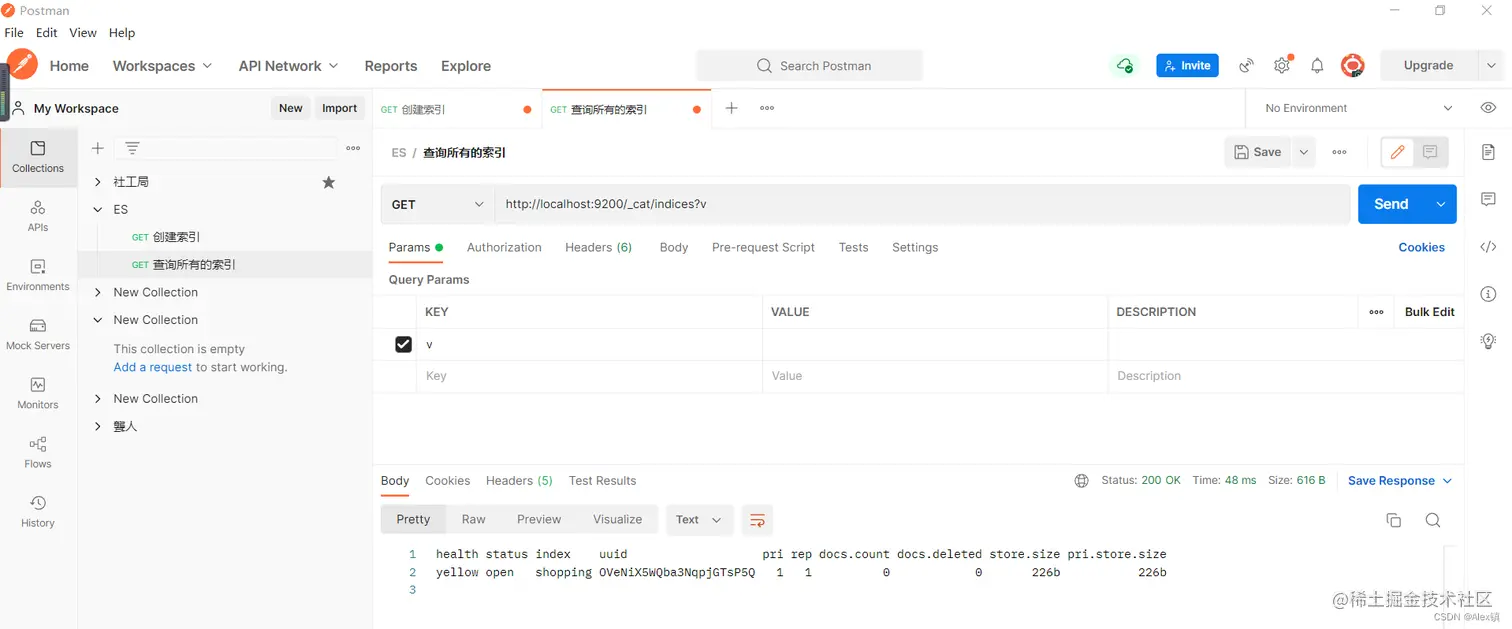Viewport: 1512px width, 629px height.
Task: Open query params column options dots
Action: coord(1376,312)
